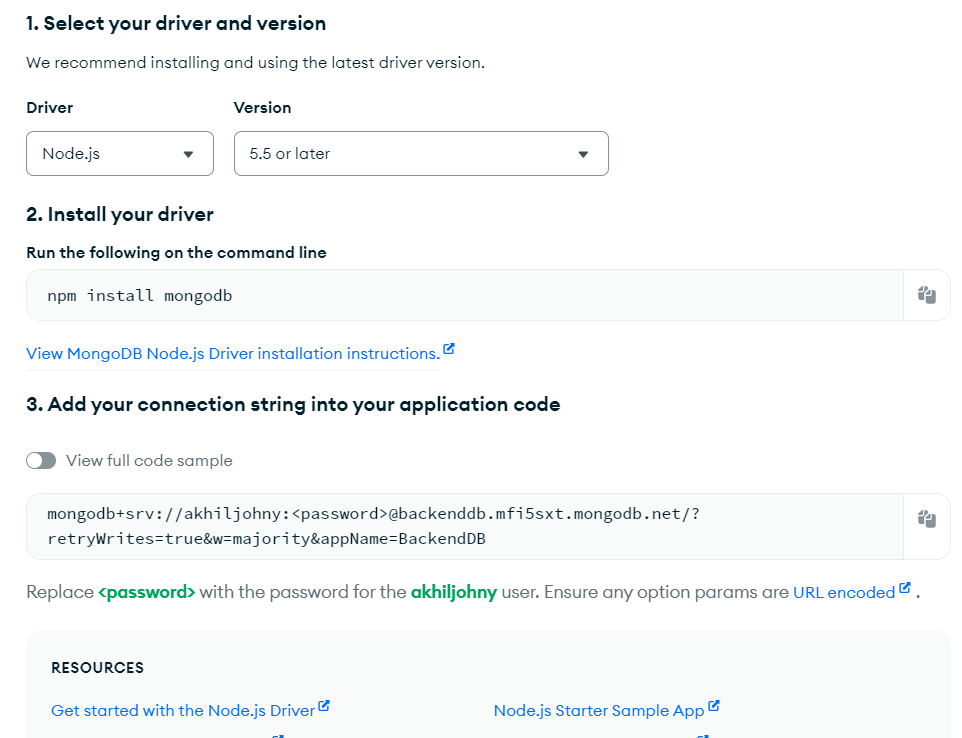Open the Driver dropdown showing Node.js

click(x=120, y=154)
